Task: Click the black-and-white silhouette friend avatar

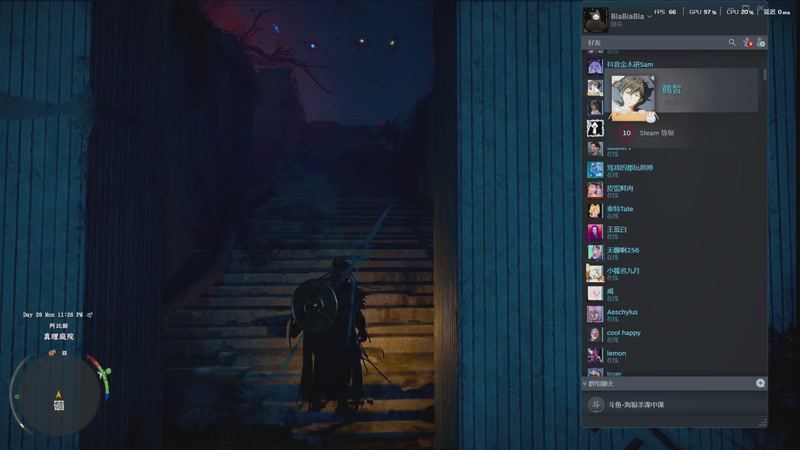Action: [595, 128]
